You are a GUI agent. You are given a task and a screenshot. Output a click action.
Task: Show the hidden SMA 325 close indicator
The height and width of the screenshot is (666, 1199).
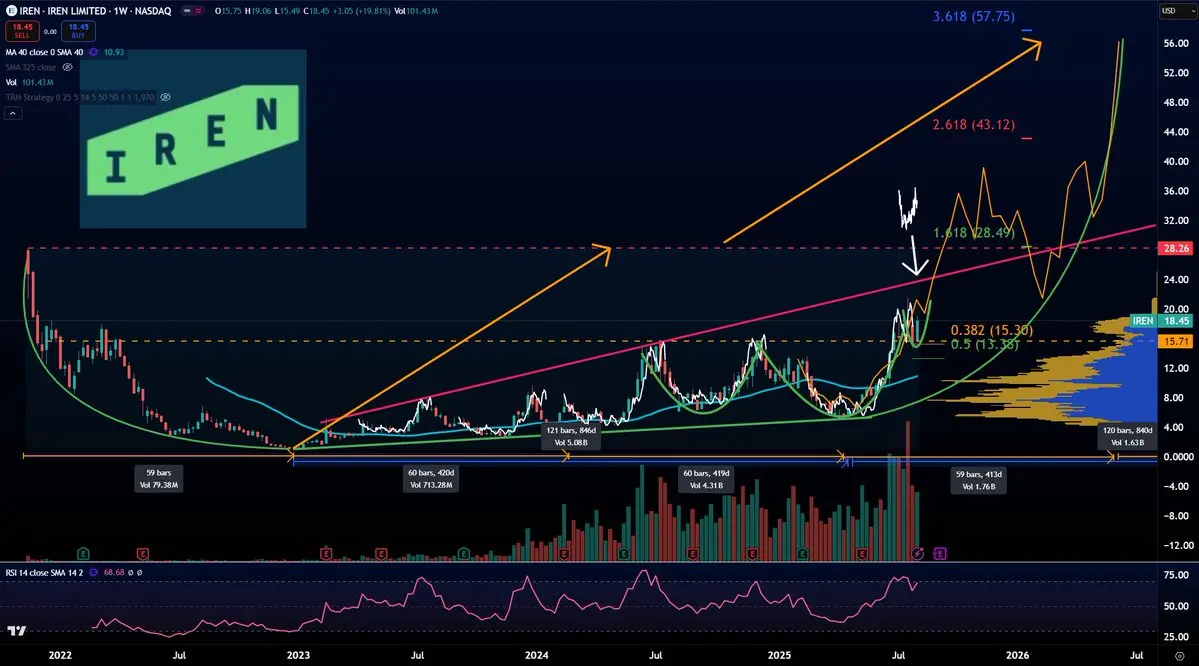pyautogui.click(x=67, y=67)
